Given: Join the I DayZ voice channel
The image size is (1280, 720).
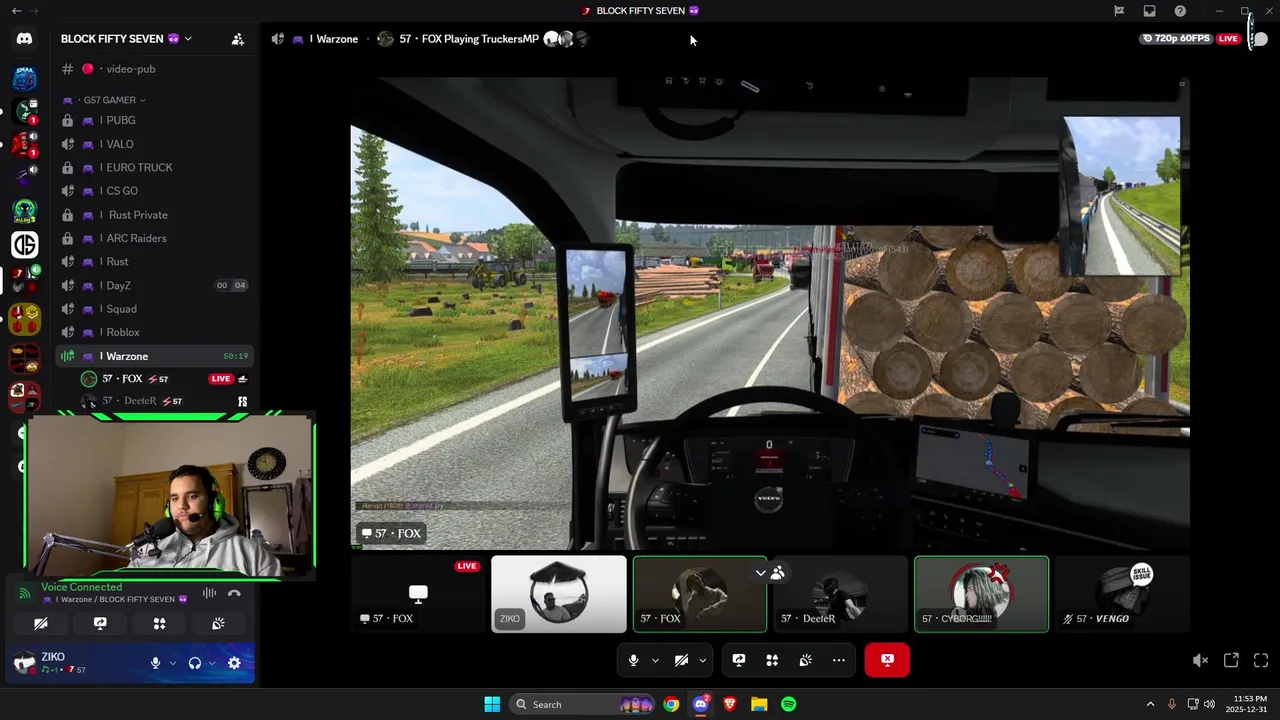Looking at the screenshot, I should click(155, 285).
